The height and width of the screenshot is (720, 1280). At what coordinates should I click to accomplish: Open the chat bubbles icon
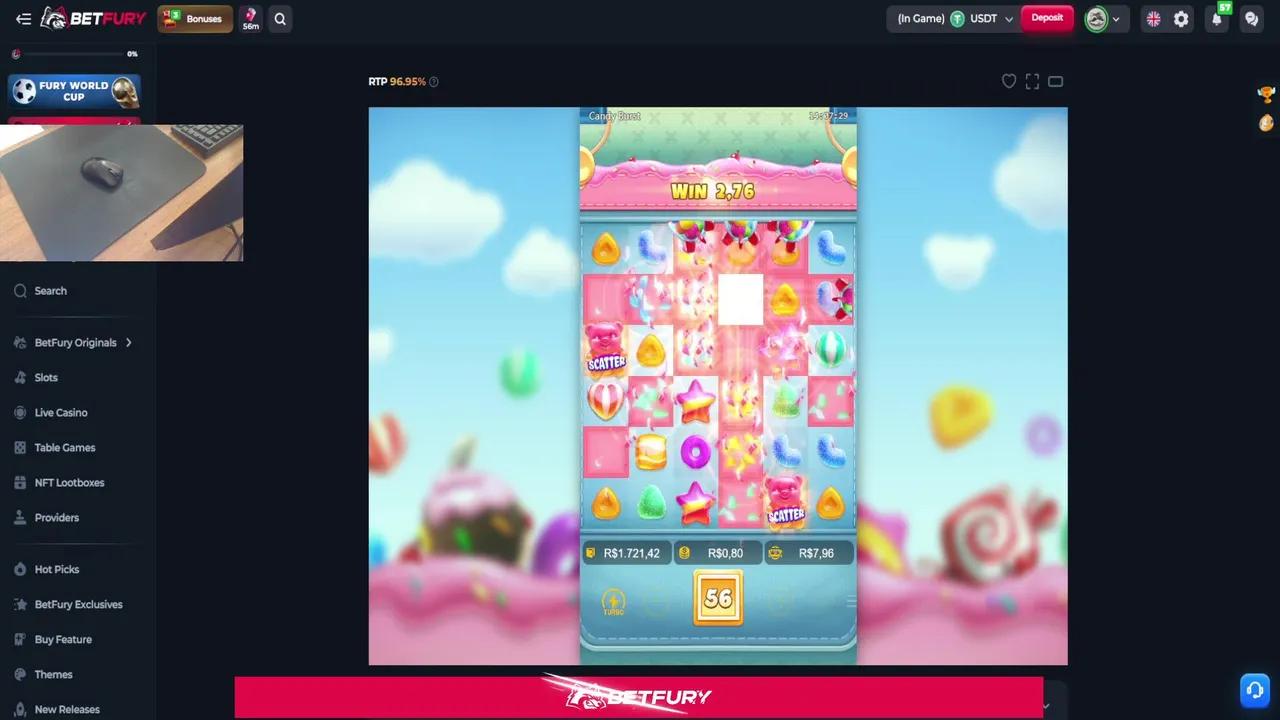coord(1251,19)
